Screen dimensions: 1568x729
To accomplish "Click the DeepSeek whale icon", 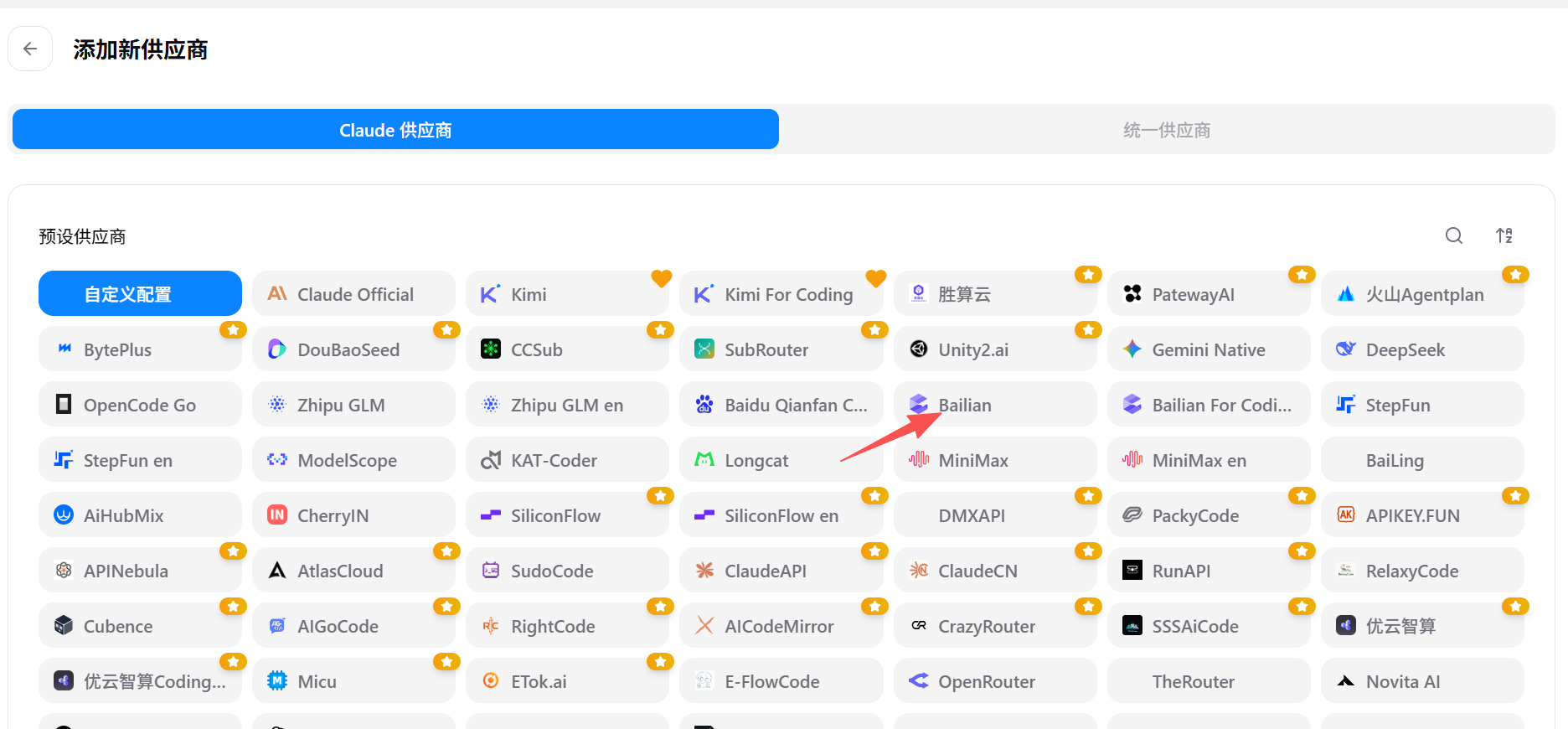I will click(1346, 349).
